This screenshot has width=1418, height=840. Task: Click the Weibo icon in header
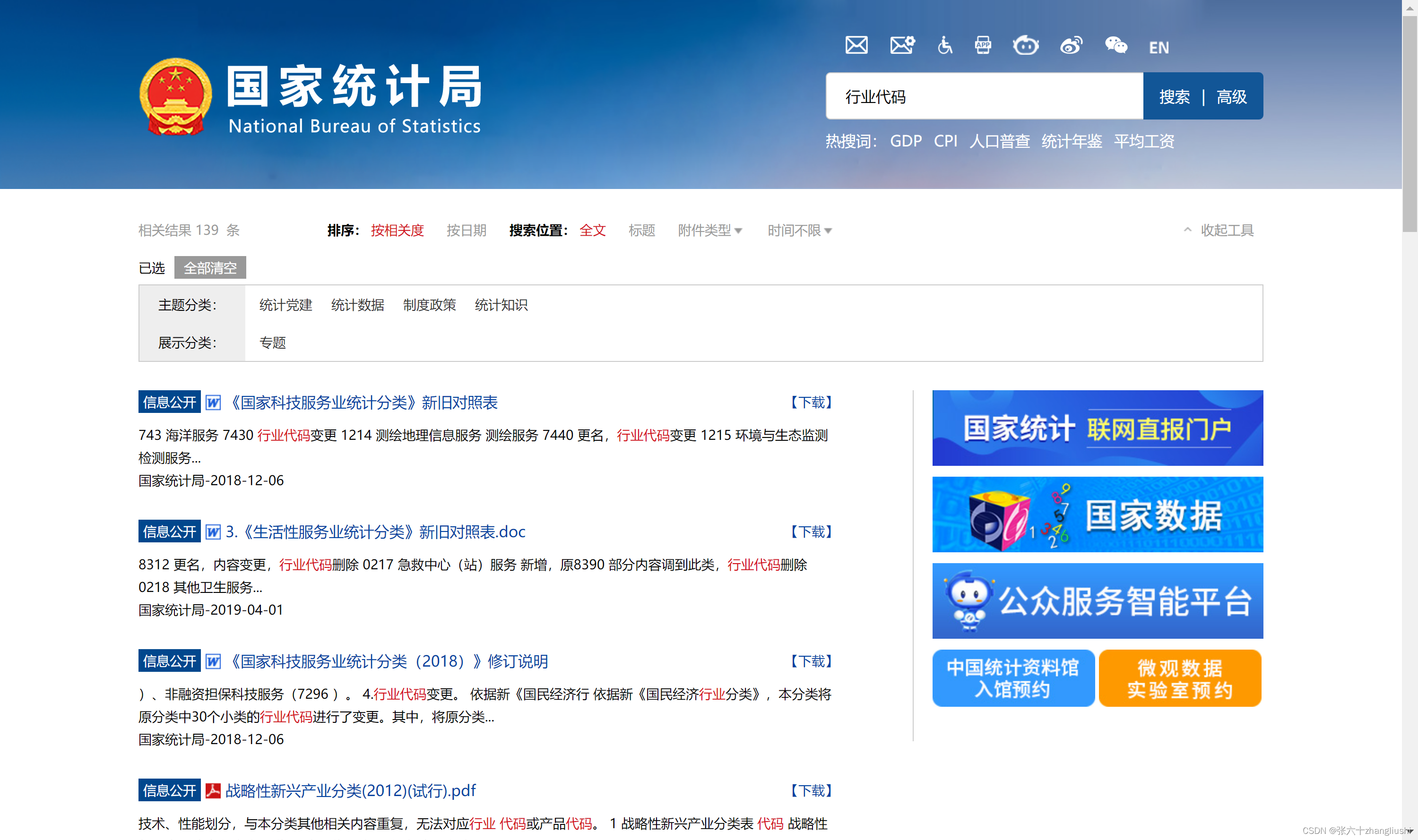(1071, 45)
